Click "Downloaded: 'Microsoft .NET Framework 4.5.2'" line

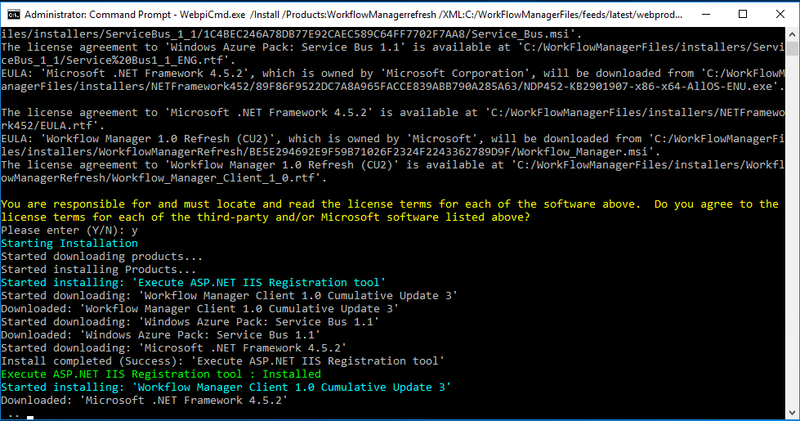(144, 401)
